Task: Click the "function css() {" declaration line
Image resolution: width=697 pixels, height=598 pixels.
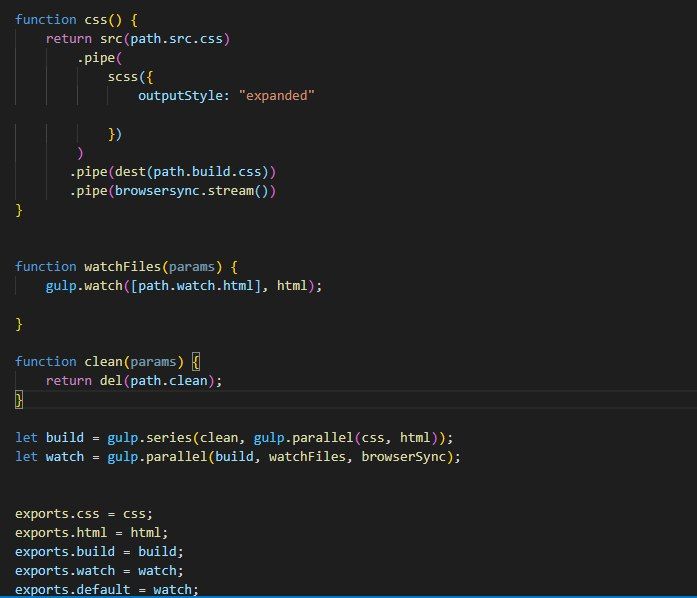Action: point(76,20)
